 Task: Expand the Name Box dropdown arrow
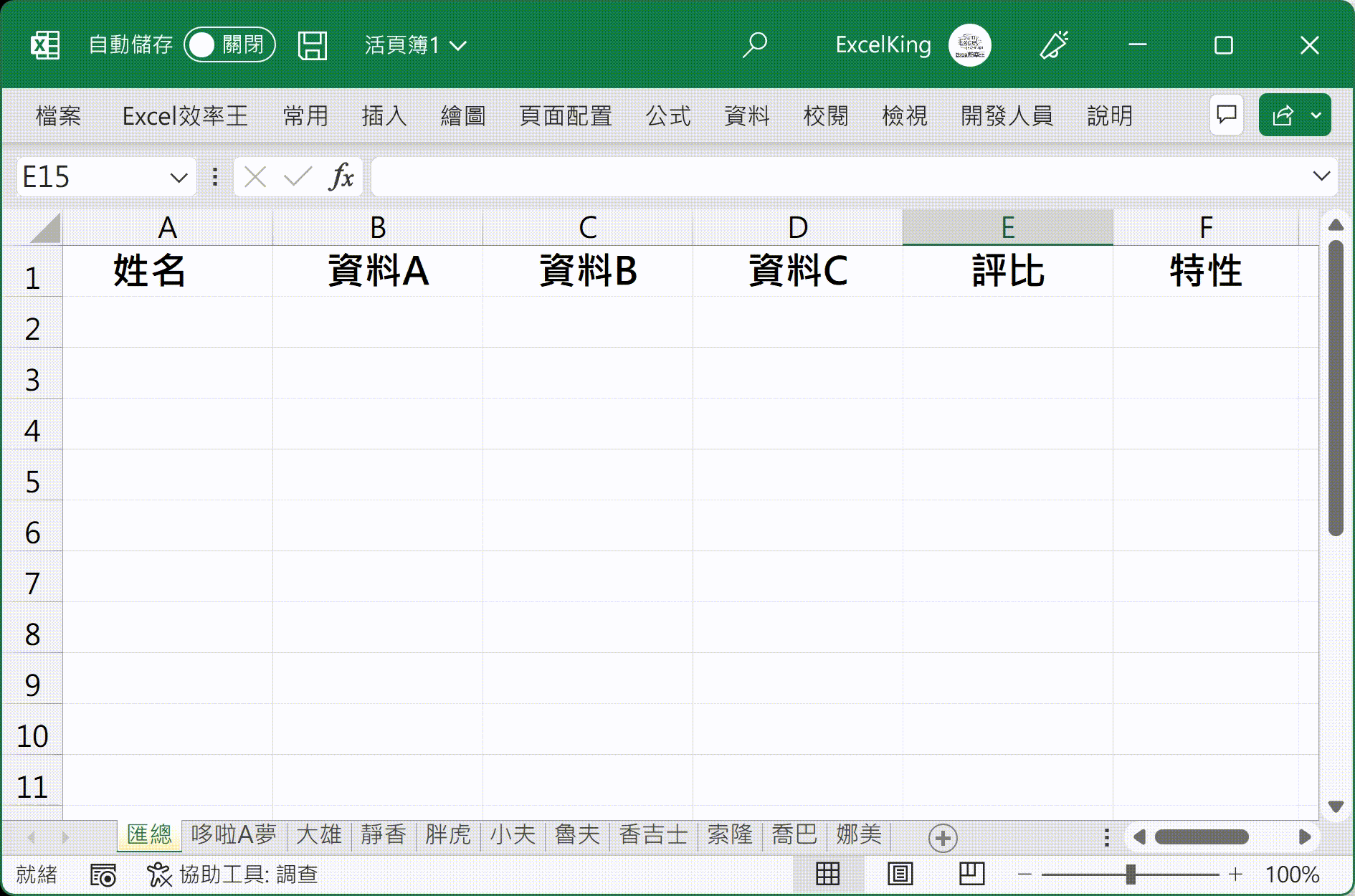(179, 177)
